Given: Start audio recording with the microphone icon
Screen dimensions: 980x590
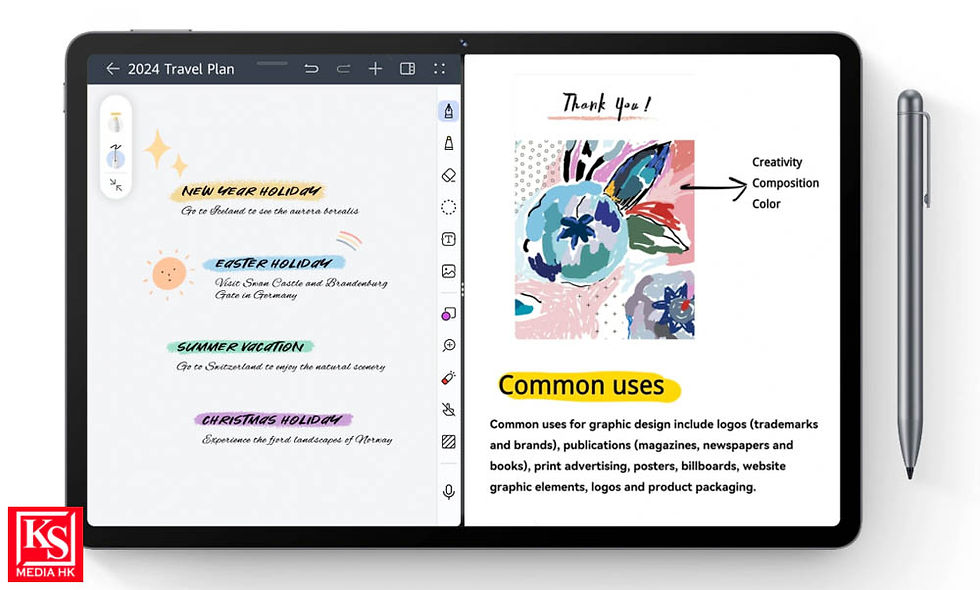Looking at the screenshot, I should 448,492.
